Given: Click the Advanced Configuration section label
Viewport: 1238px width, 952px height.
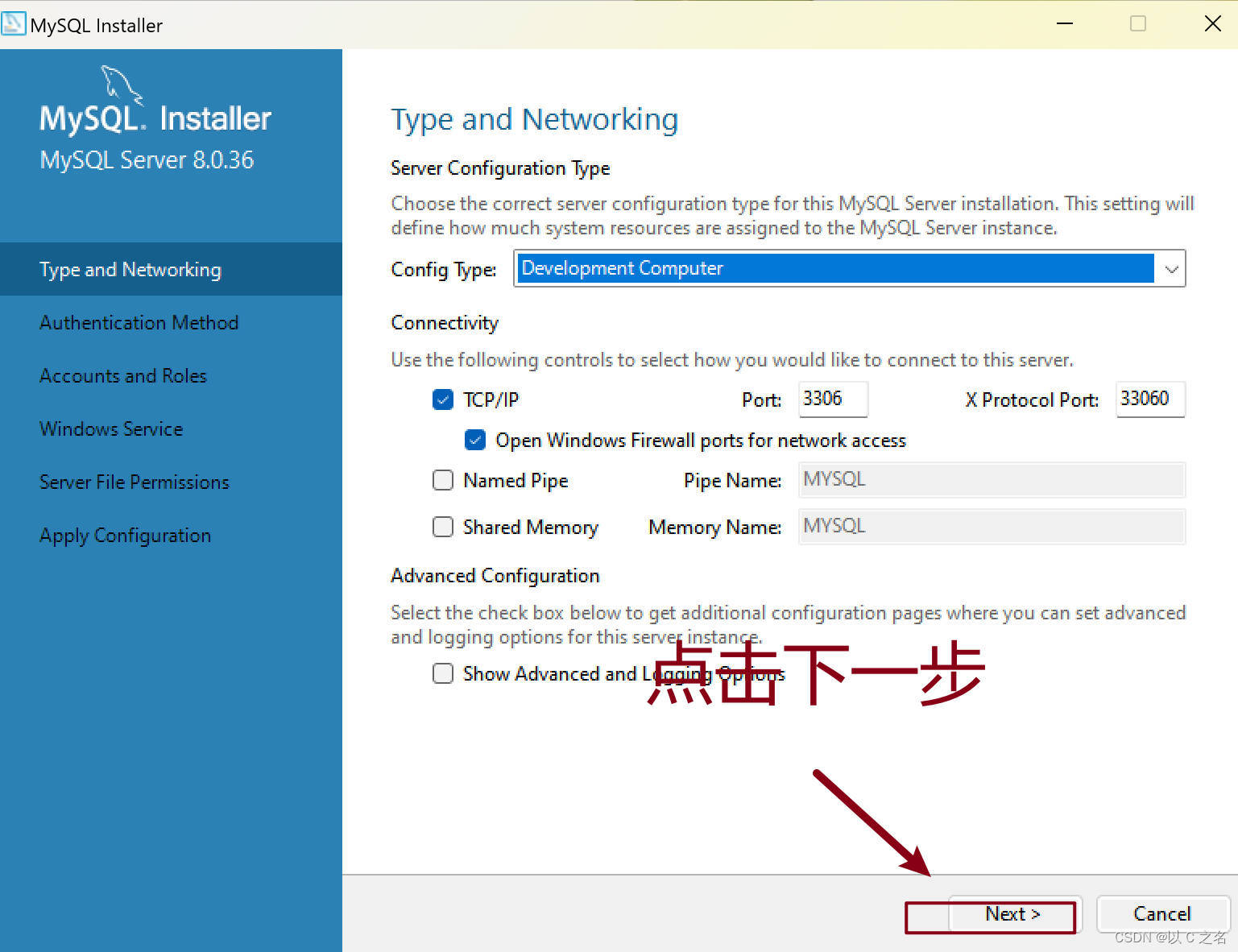Looking at the screenshot, I should point(495,576).
